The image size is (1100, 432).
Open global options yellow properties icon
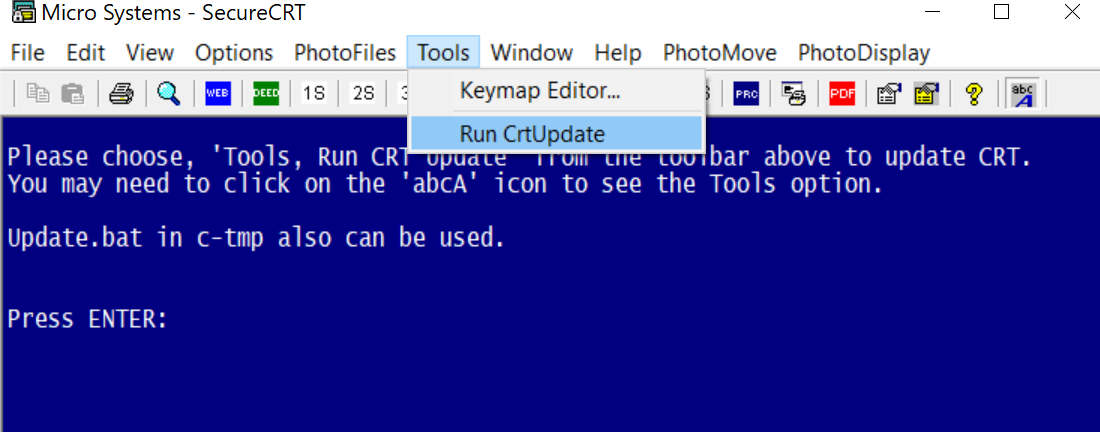pyautogui.click(x=925, y=93)
